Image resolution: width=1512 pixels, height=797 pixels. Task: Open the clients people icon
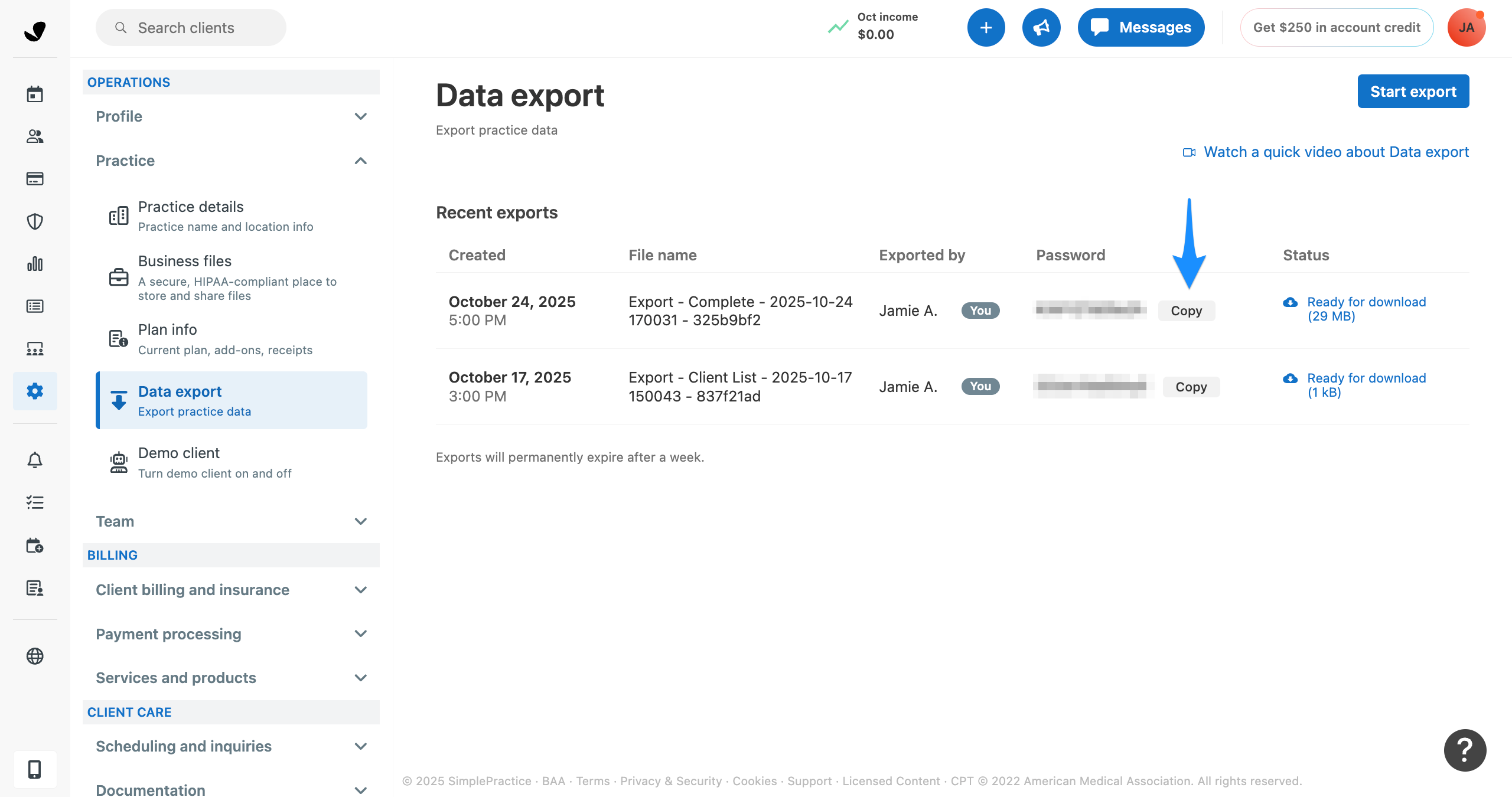35,136
